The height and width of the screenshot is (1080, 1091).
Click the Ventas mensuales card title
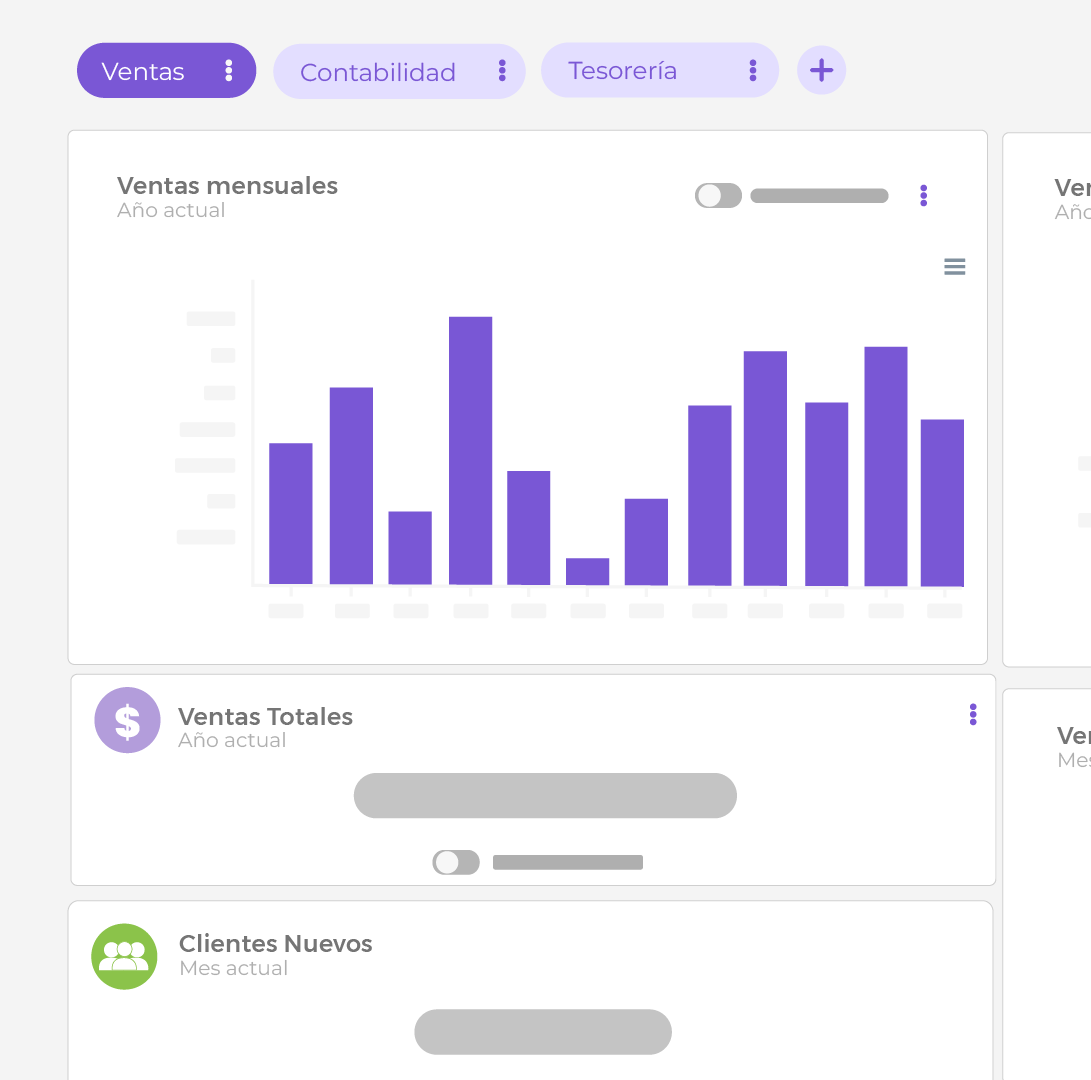[227, 186]
